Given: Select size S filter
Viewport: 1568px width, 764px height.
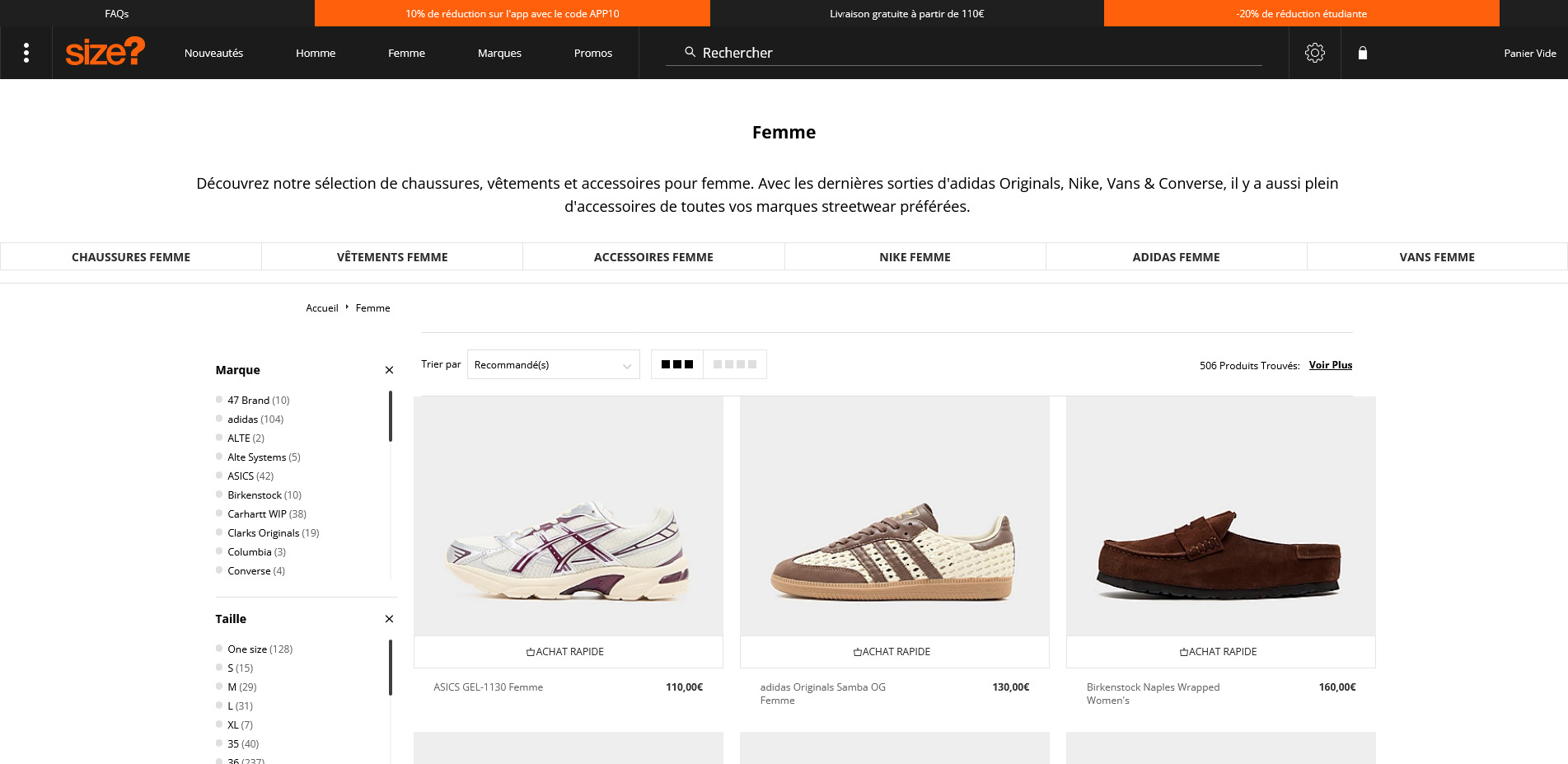Looking at the screenshot, I should pos(235,668).
